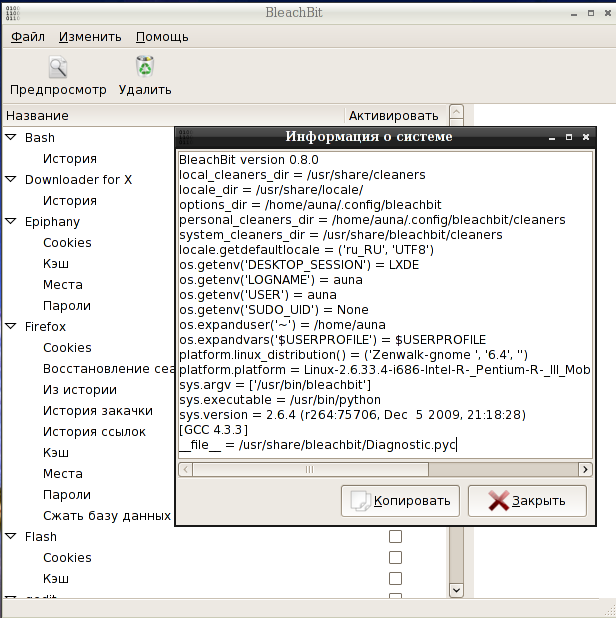Screen dimensions: 616x618
Task: Select История under Downloader for X
Action: coord(70,201)
